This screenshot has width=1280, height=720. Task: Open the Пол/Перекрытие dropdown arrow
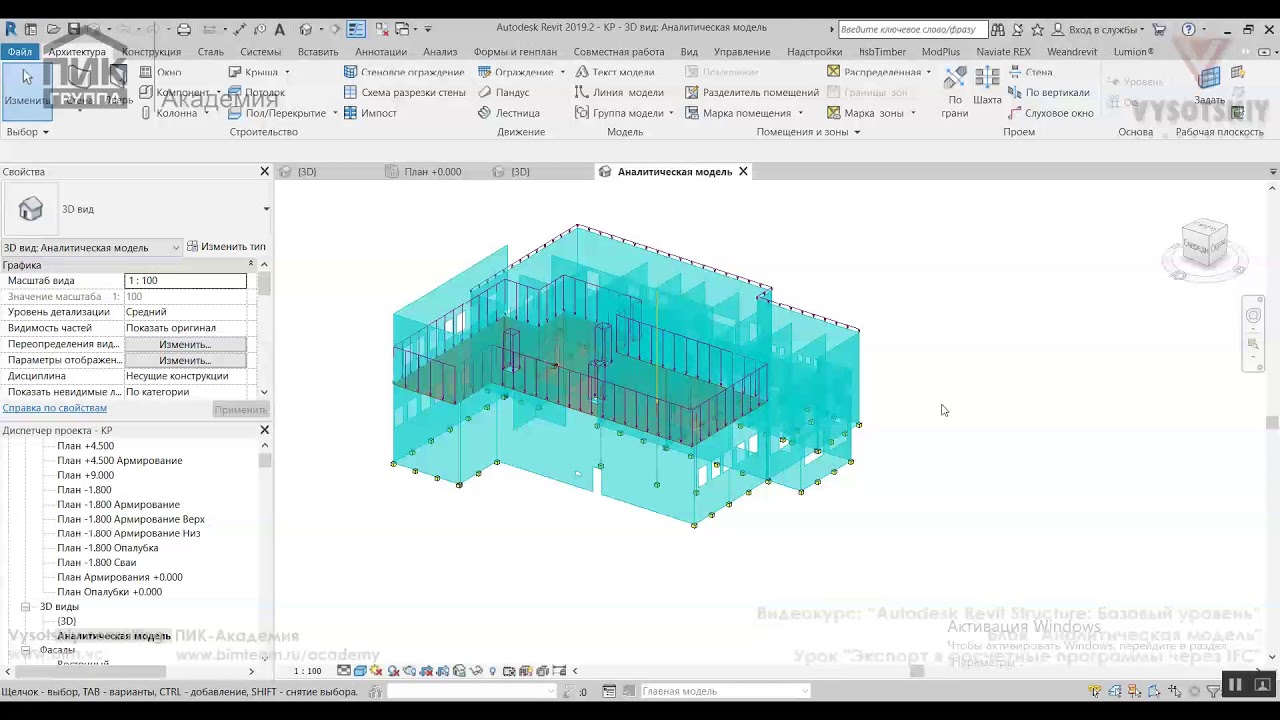coord(335,113)
